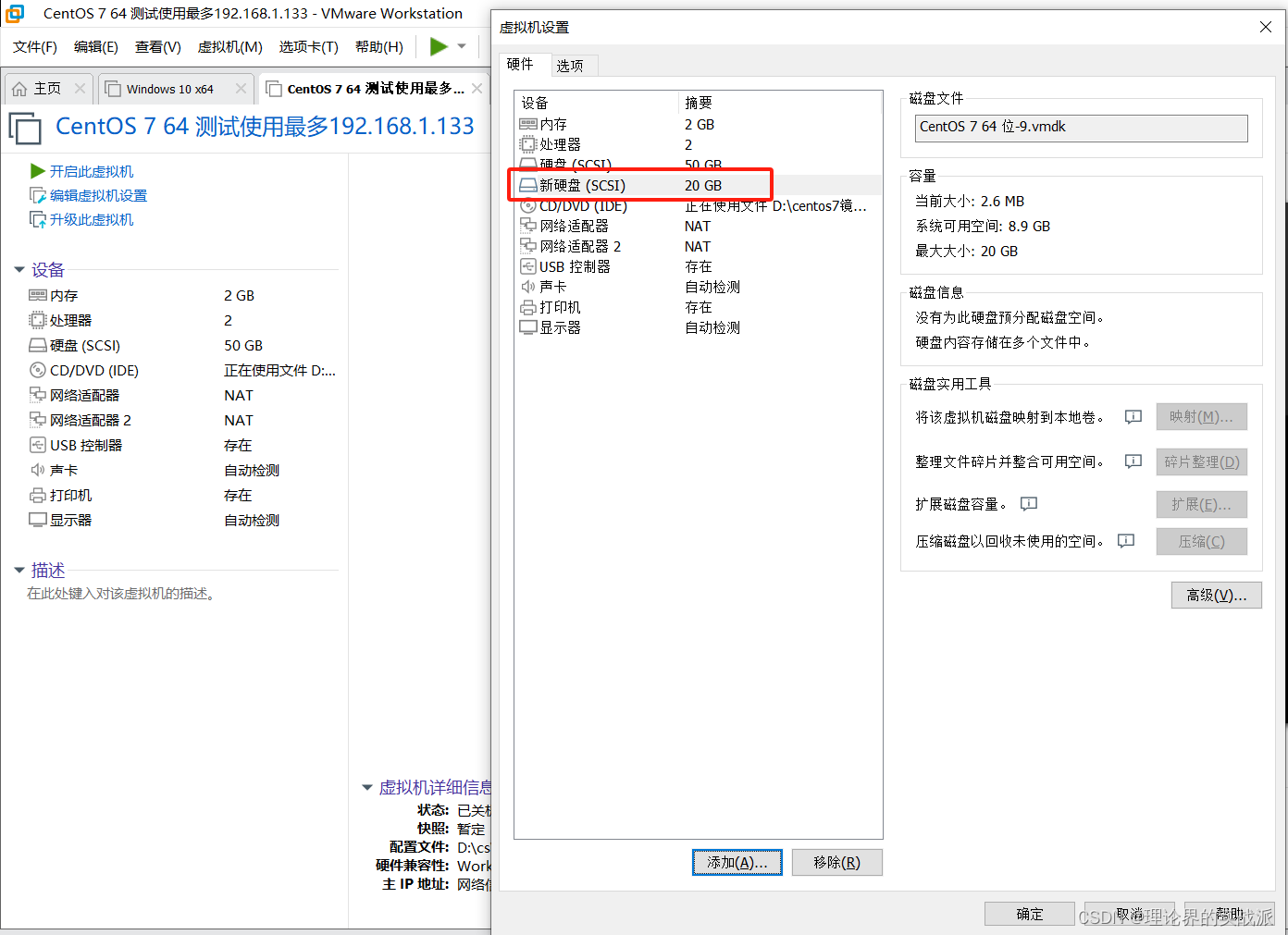Click the 摘要 column header

[699, 103]
